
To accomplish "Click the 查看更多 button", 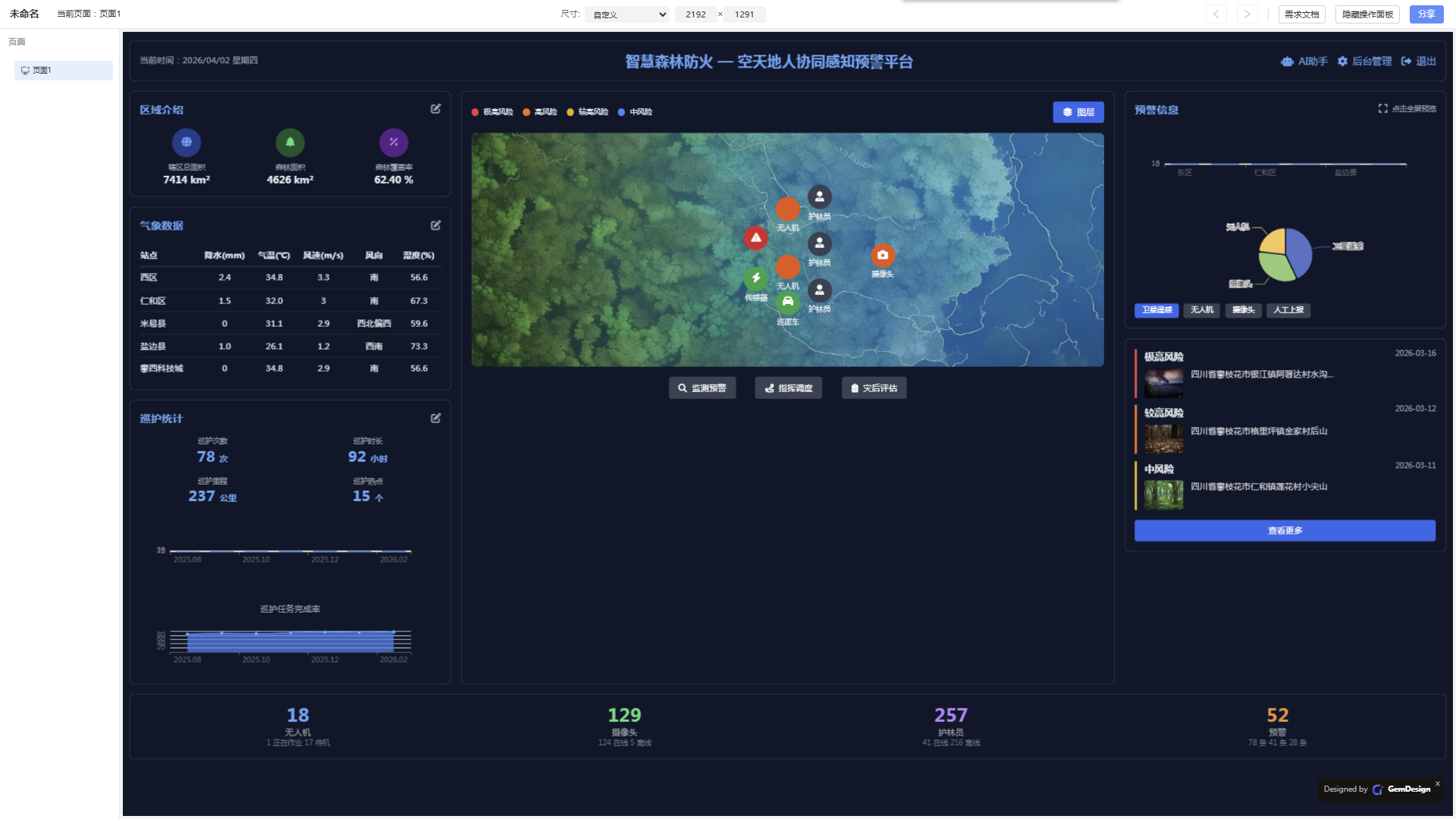I will click(1284, 531).
